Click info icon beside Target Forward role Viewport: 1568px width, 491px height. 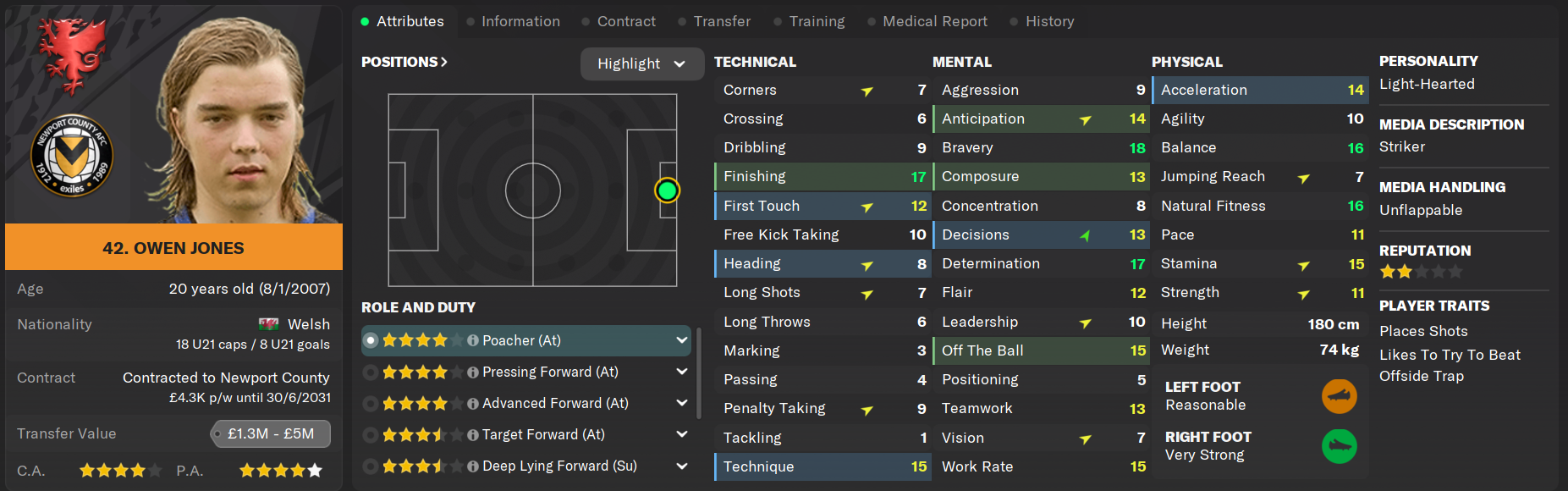click(473, 434)
